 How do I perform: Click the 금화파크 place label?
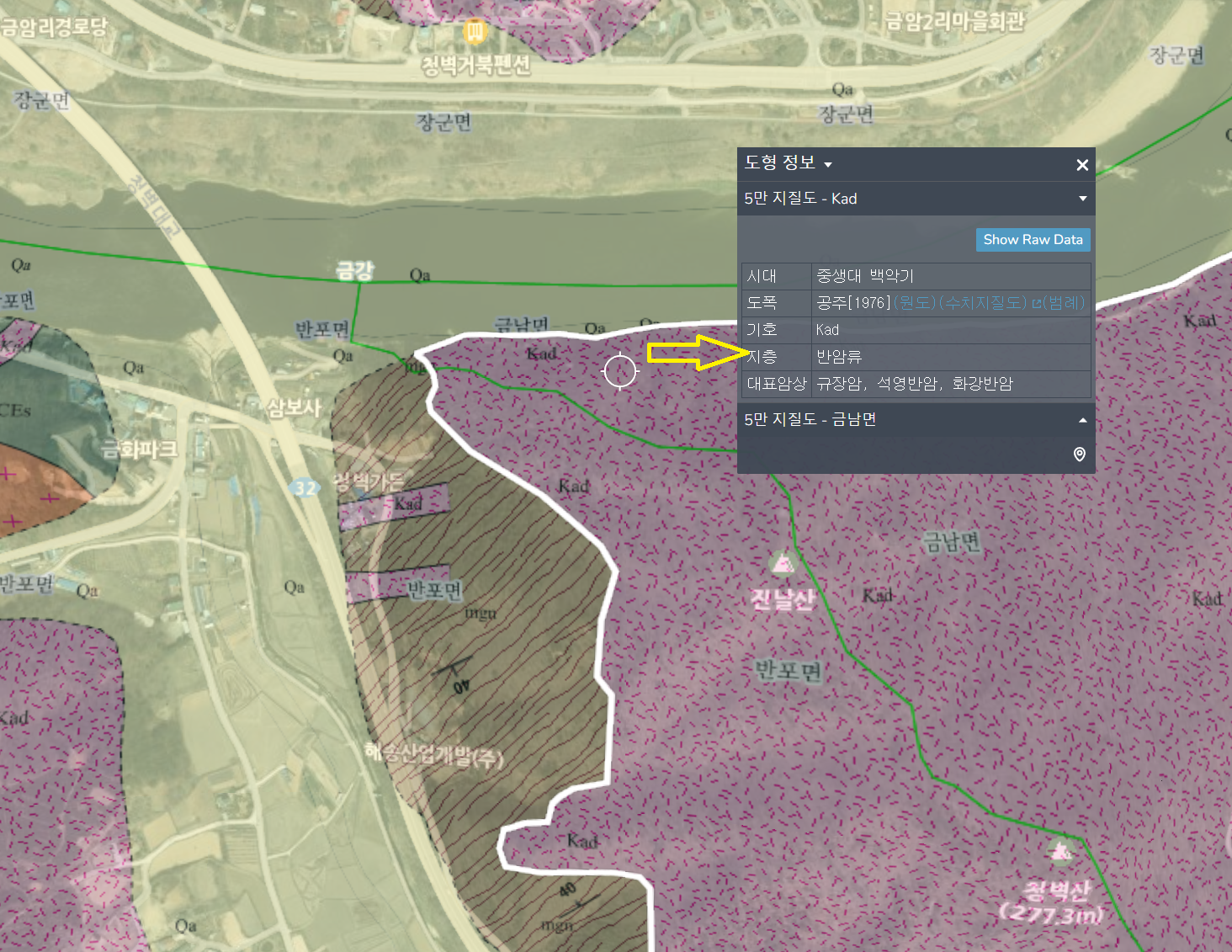click(x=140, y=449)
